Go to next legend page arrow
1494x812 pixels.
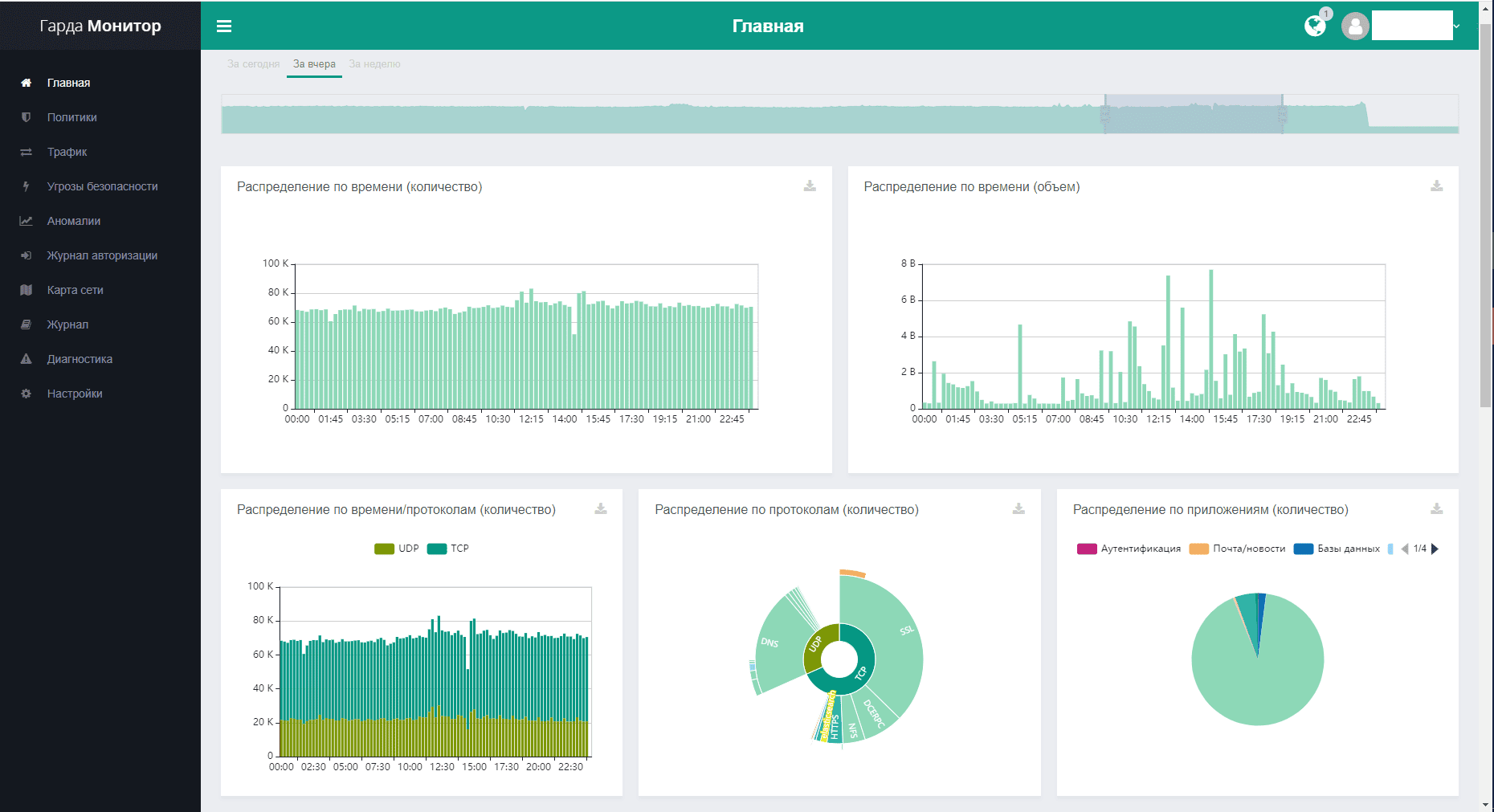[1435, 549]
